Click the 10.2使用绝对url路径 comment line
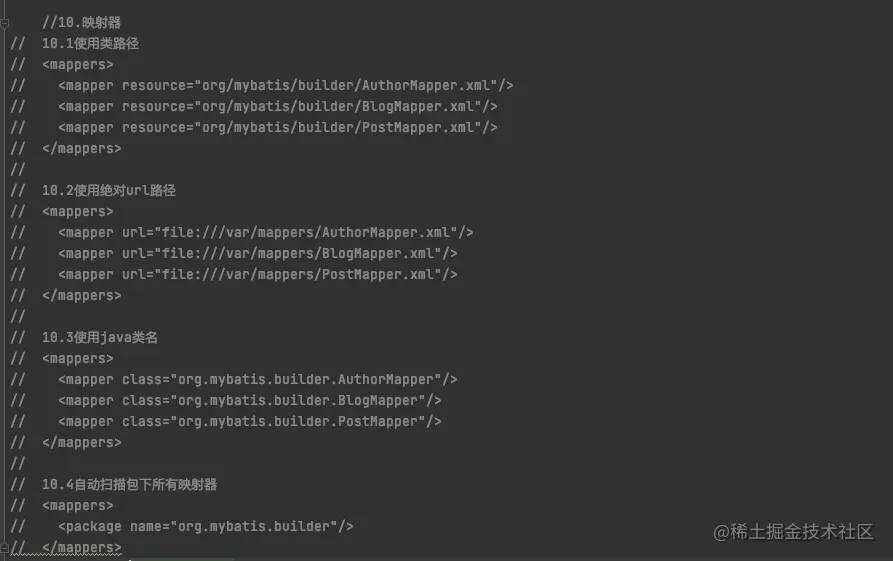893x561 pixels. pos(109,191)
